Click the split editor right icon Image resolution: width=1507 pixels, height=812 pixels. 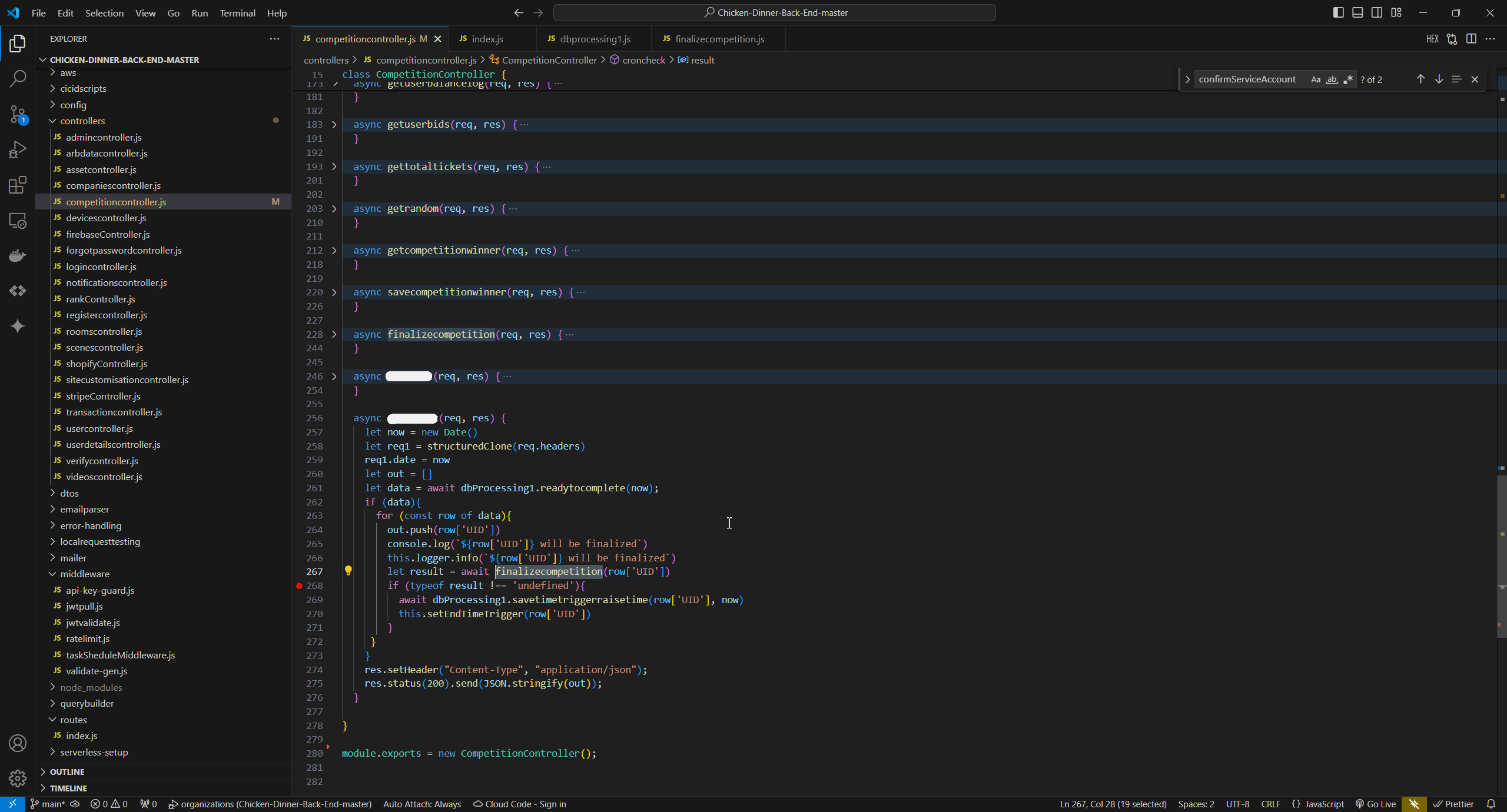click(x=1471, y=39)
